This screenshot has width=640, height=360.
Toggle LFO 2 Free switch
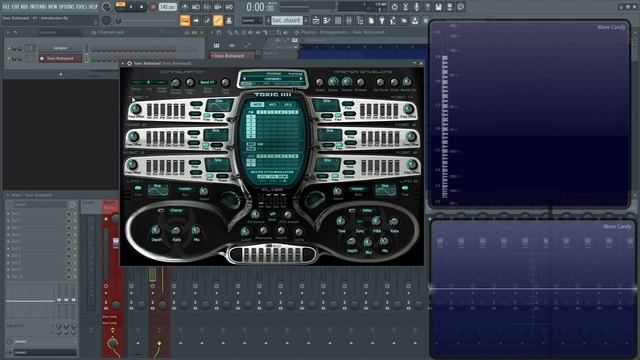405,189
